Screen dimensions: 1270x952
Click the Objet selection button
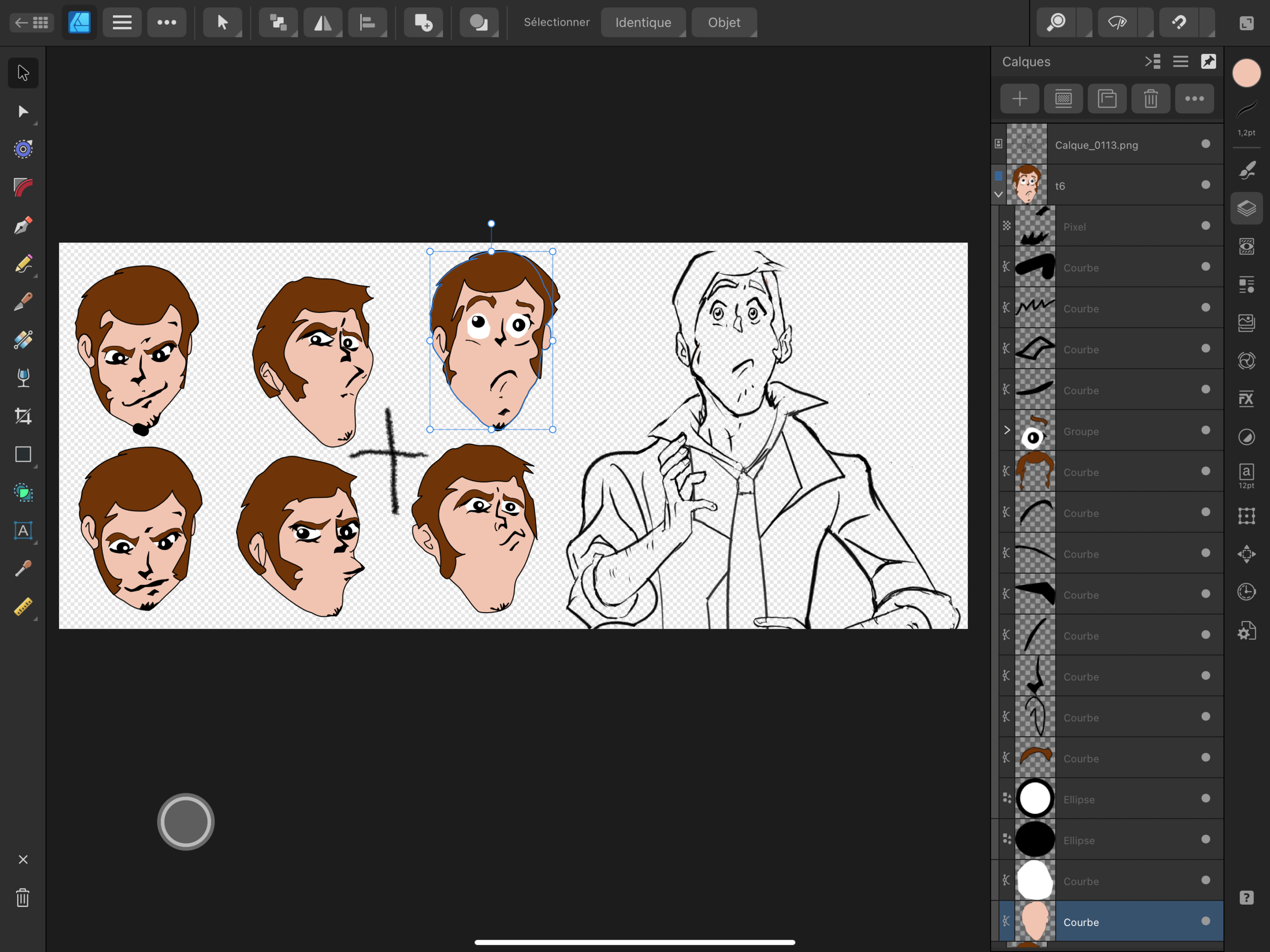[x=723, y=22]
